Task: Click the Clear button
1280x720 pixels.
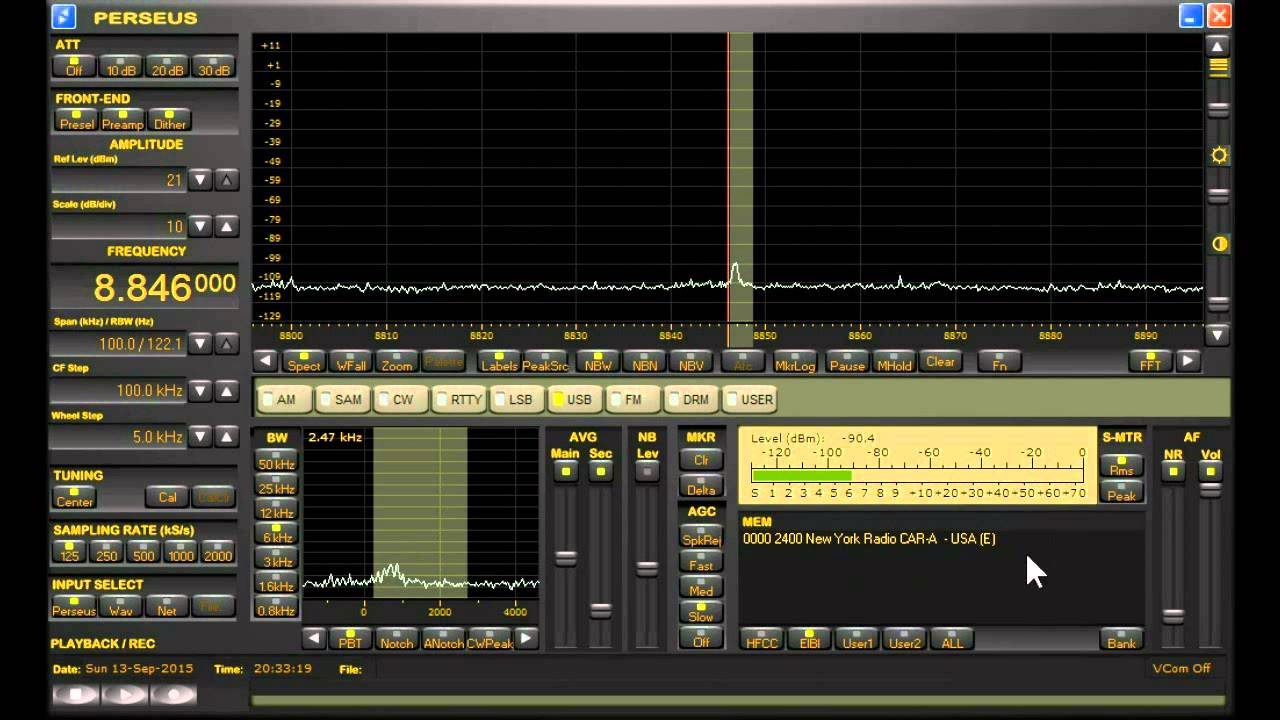Action: (x=940, y=362)
